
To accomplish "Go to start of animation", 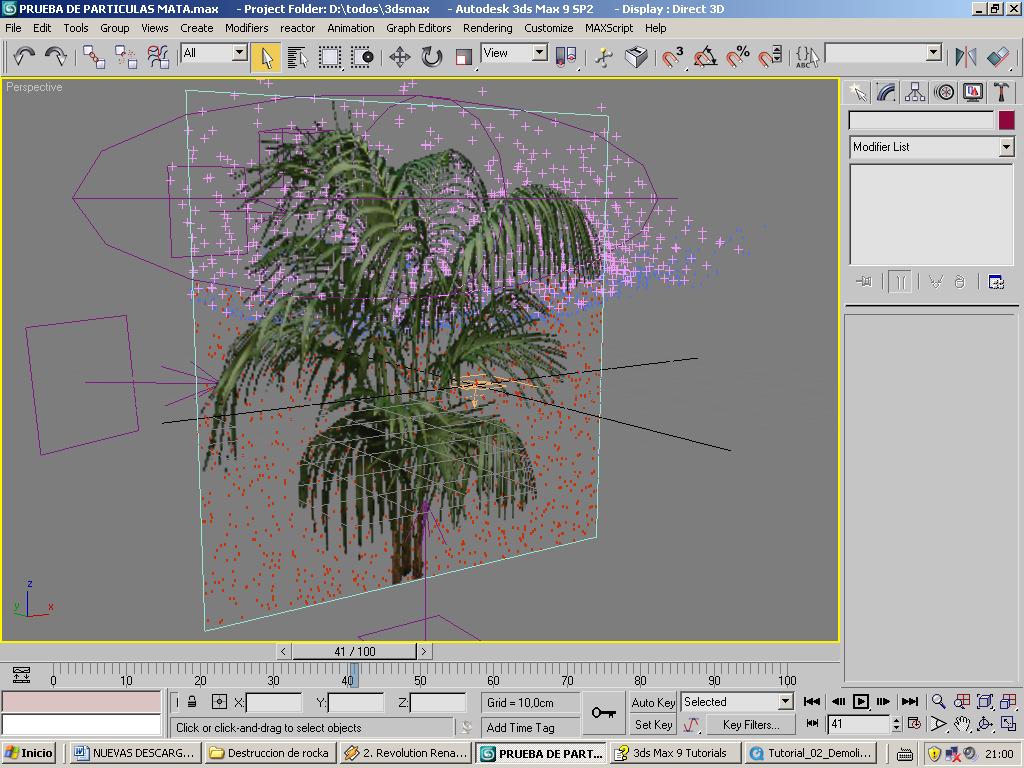I will click(x=812, y=701).
